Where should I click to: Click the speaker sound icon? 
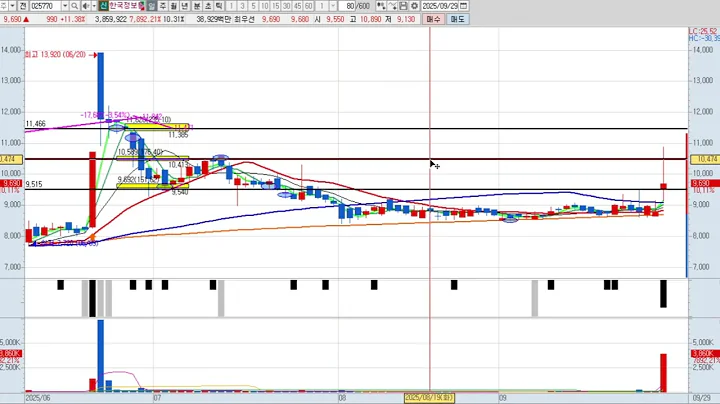86,6
